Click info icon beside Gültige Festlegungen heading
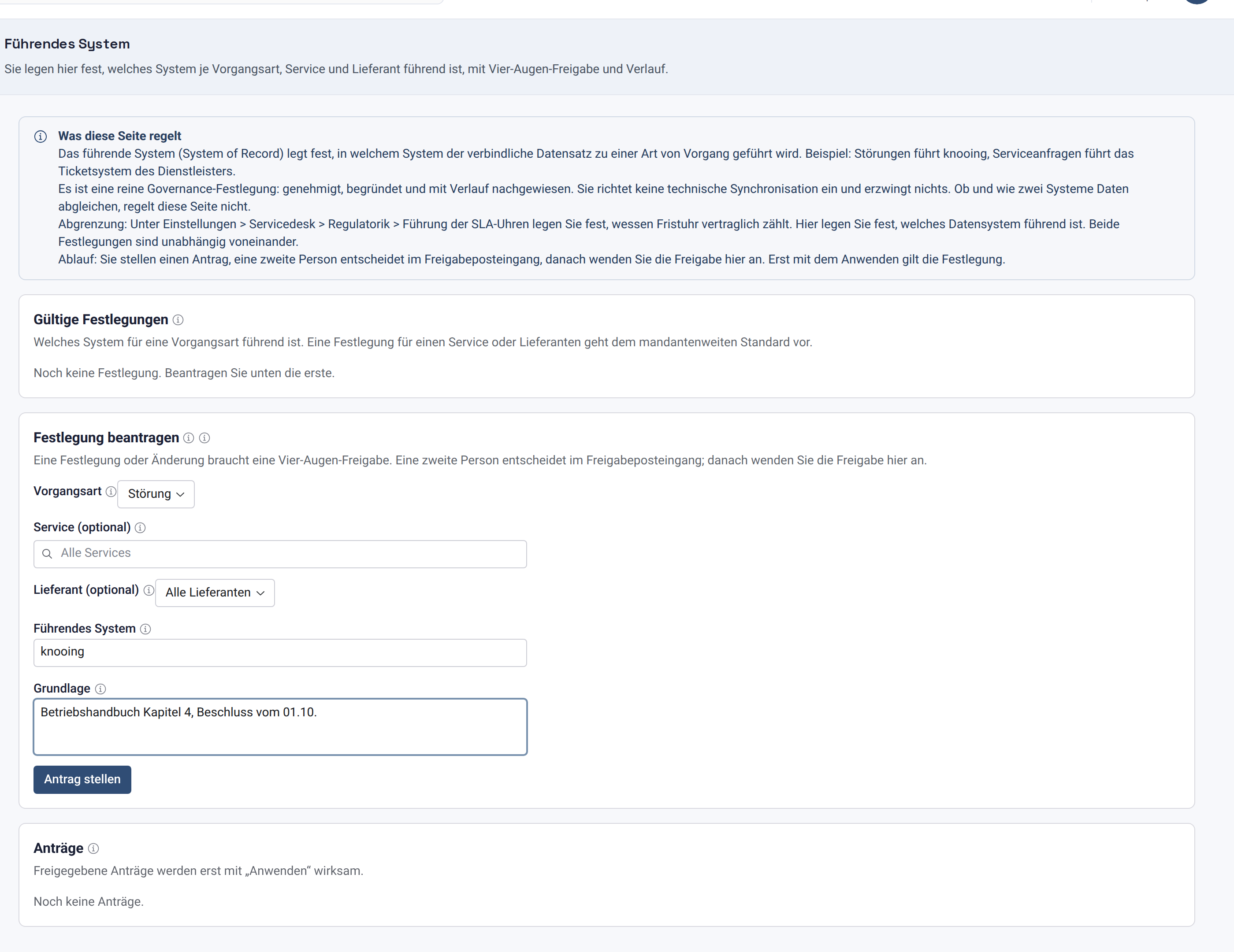This screenshot has width=1234, height=952. tap(178, 320)
